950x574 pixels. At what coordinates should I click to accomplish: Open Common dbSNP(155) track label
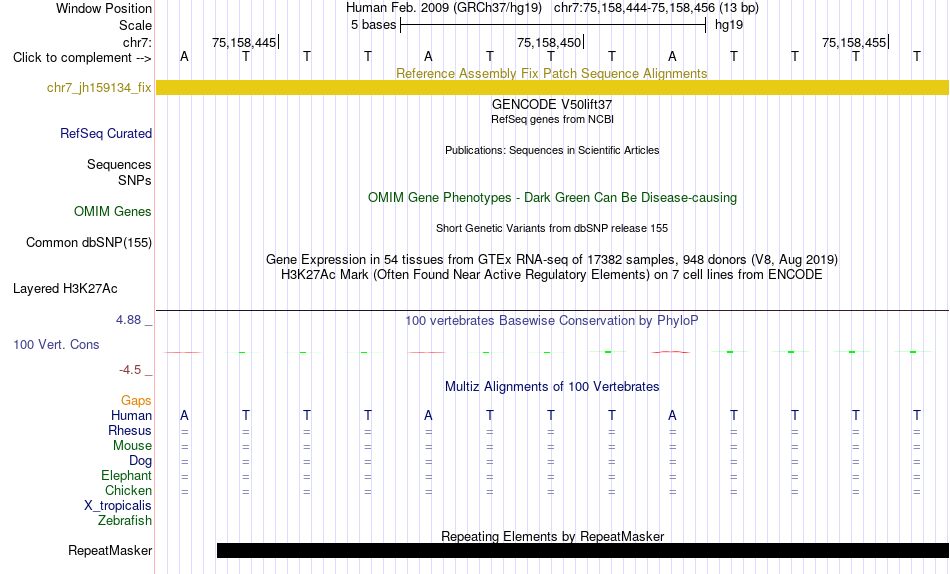tap(89, 242)
